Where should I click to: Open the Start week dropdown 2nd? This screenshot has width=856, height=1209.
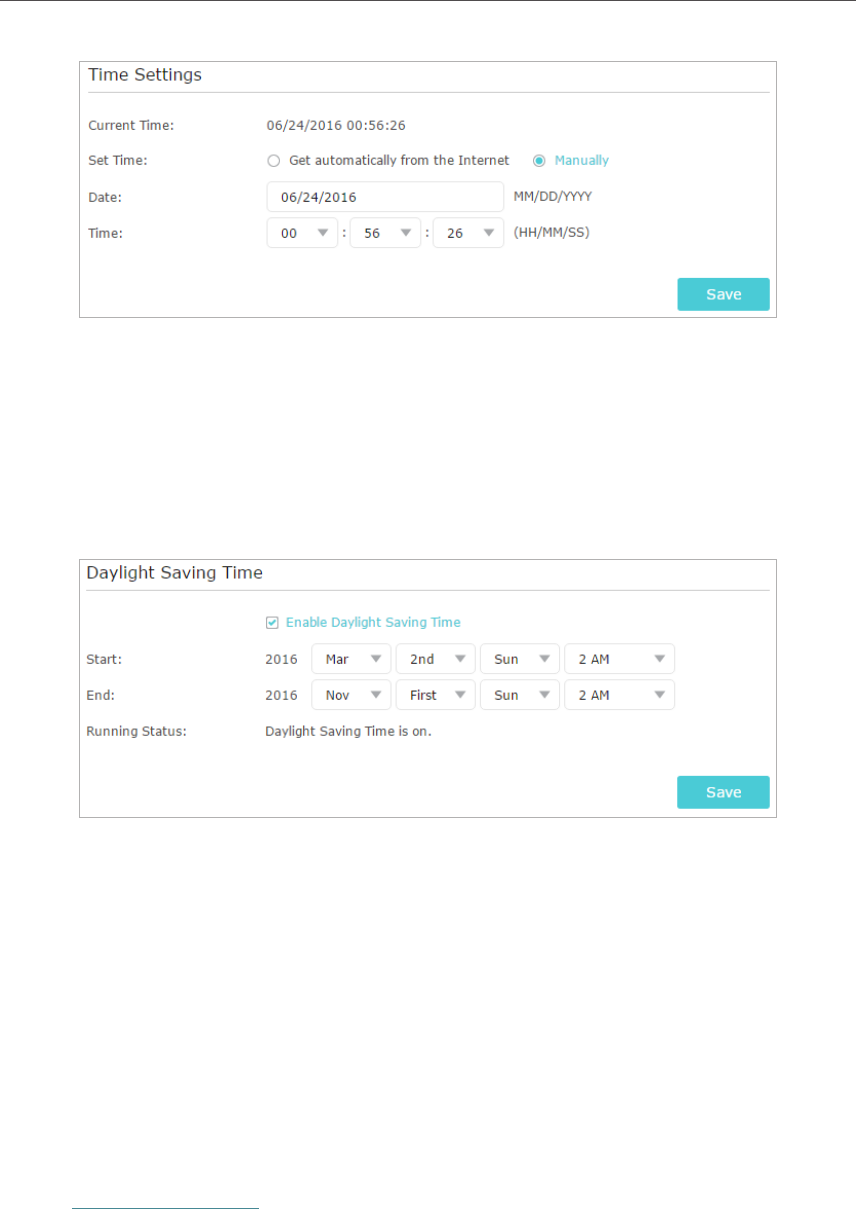point(435,659)
